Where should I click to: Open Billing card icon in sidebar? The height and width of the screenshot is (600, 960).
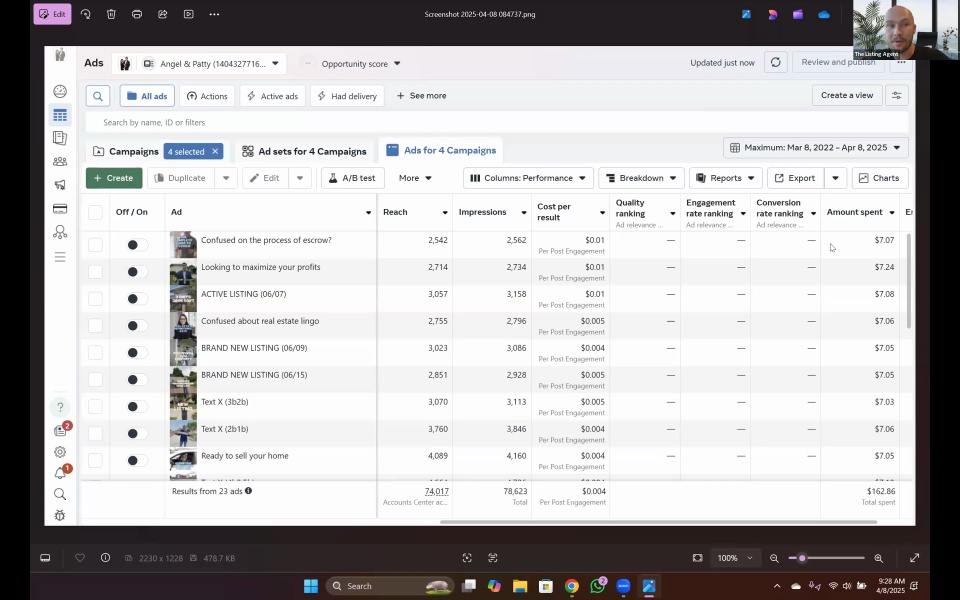pos(60,209)
